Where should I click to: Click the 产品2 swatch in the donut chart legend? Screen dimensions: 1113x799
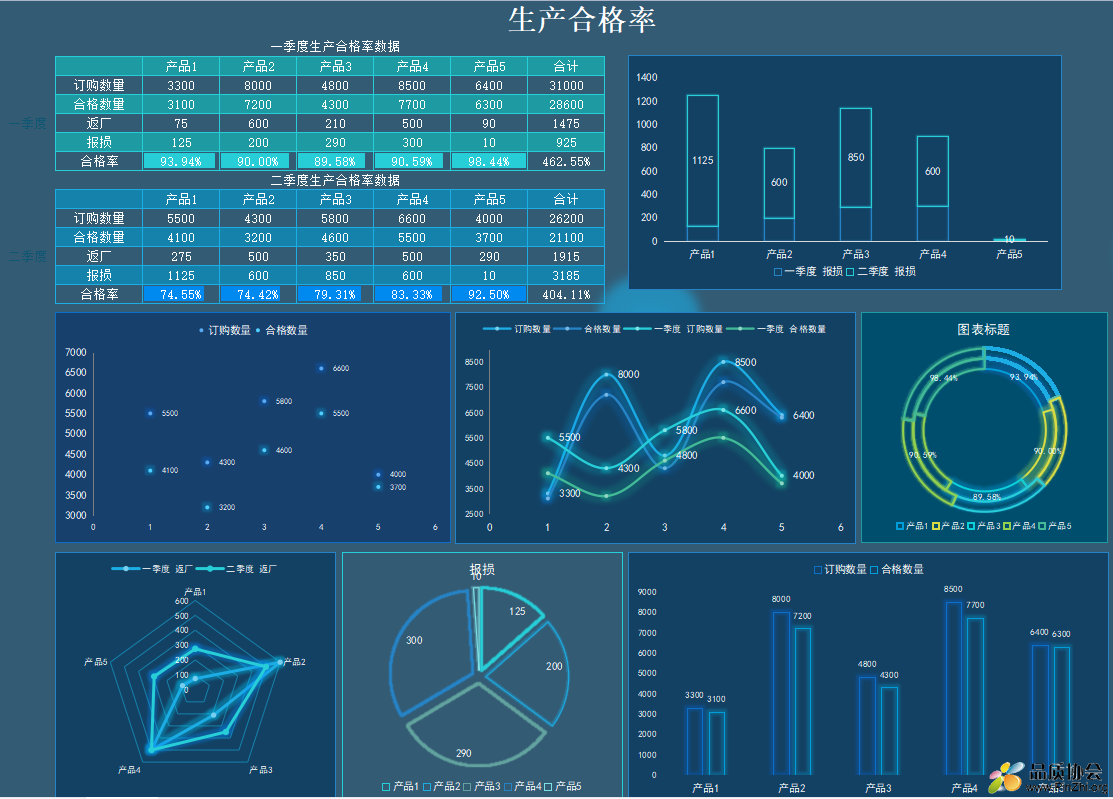click(936, 526)
